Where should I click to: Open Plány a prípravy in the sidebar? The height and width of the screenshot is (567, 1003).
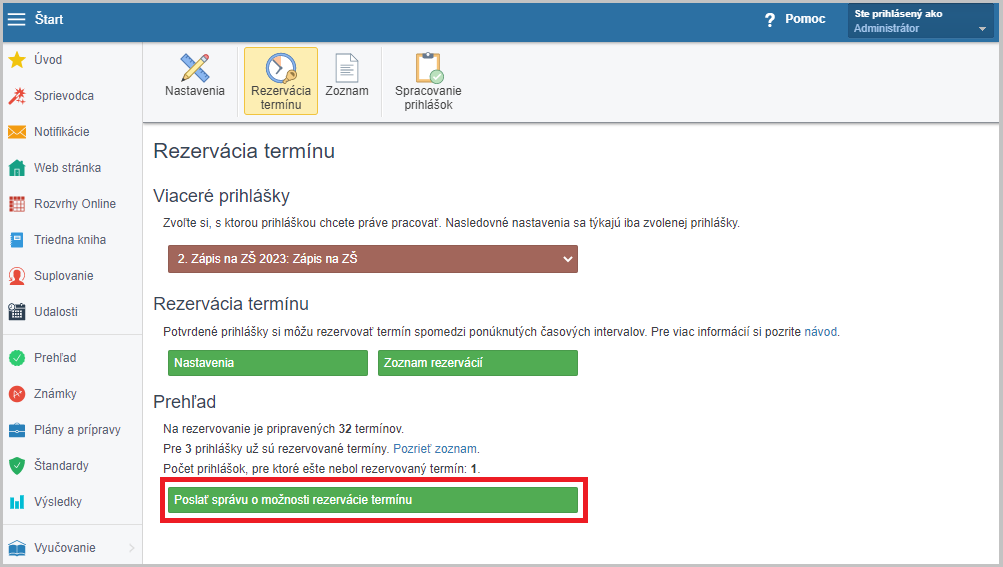pos(77,430)
